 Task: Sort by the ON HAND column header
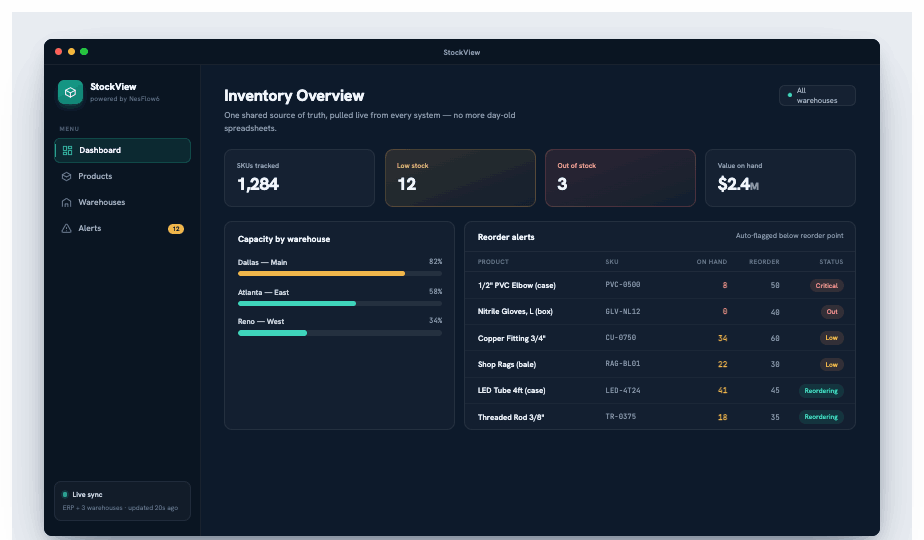[x=712, y=262]
